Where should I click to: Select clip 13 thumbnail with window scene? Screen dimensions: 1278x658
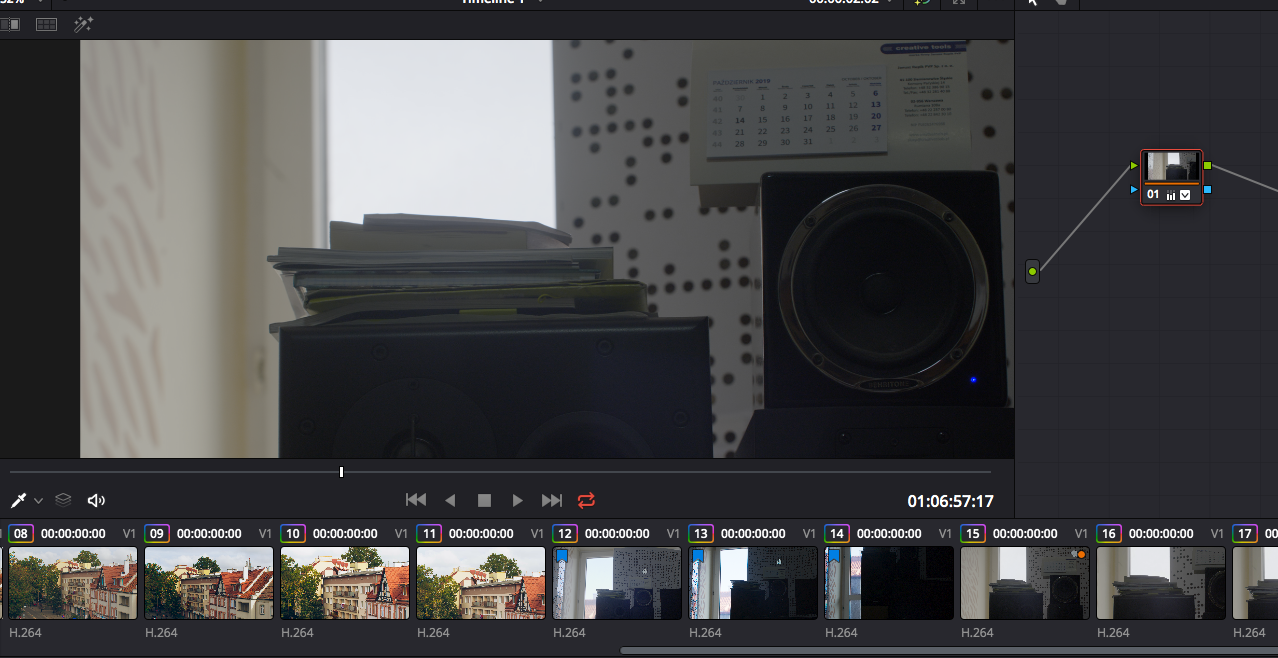(x=753, y=583)
